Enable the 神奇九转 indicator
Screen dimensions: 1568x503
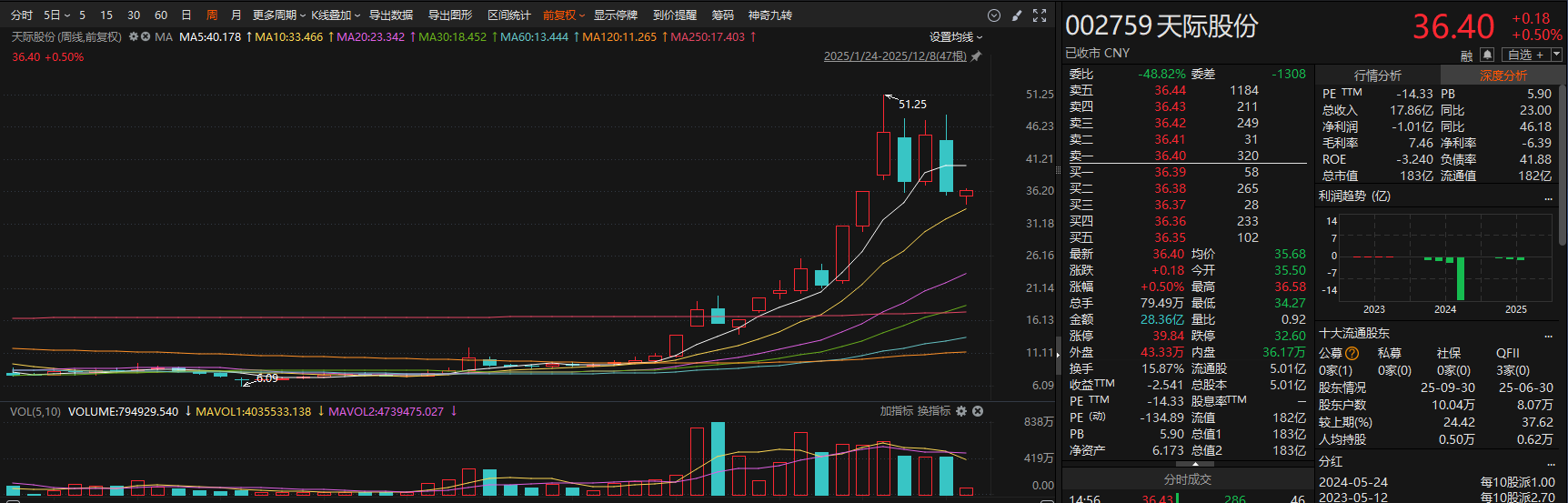point(769,15)
